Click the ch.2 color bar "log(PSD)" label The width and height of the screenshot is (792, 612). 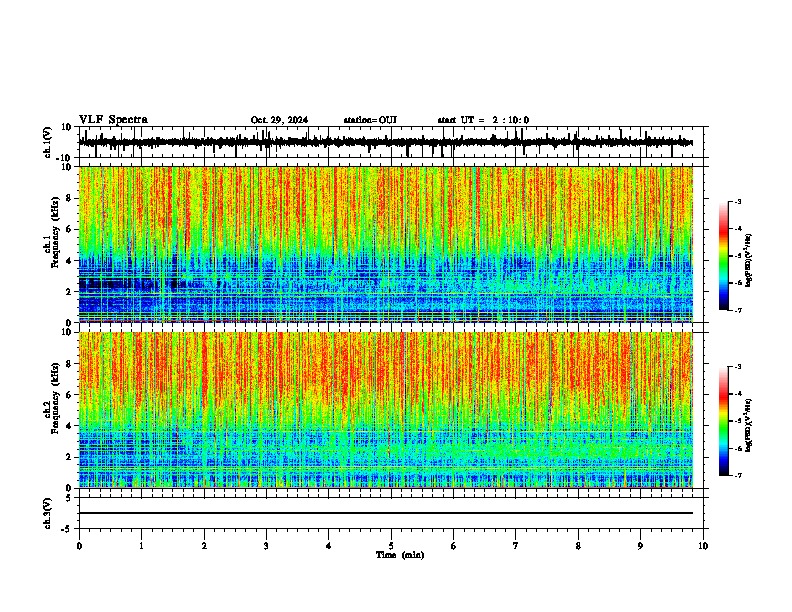[748, 426]
